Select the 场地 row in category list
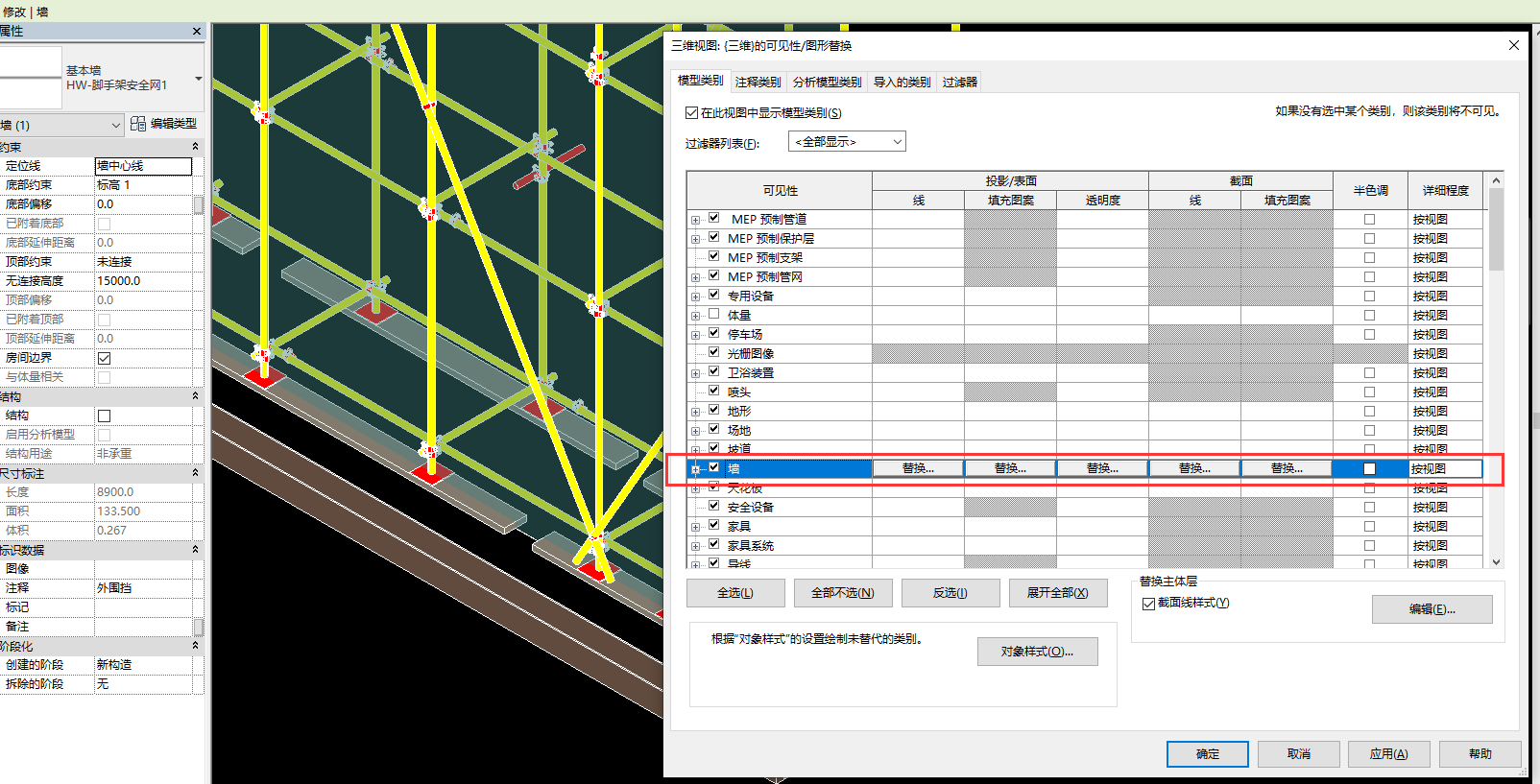Image resolution: width=1540 pixels, height=784 pixels. 739,431
